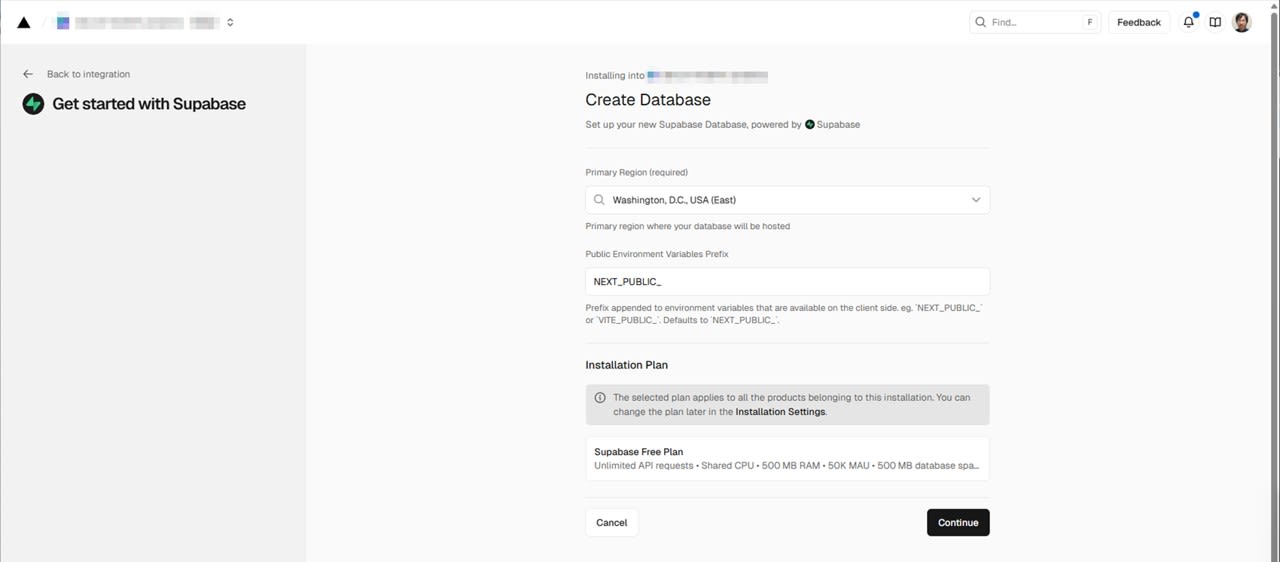Select the Supabase Free Plan card
This screenshot has width=1280, height=562.
[787, 459]
